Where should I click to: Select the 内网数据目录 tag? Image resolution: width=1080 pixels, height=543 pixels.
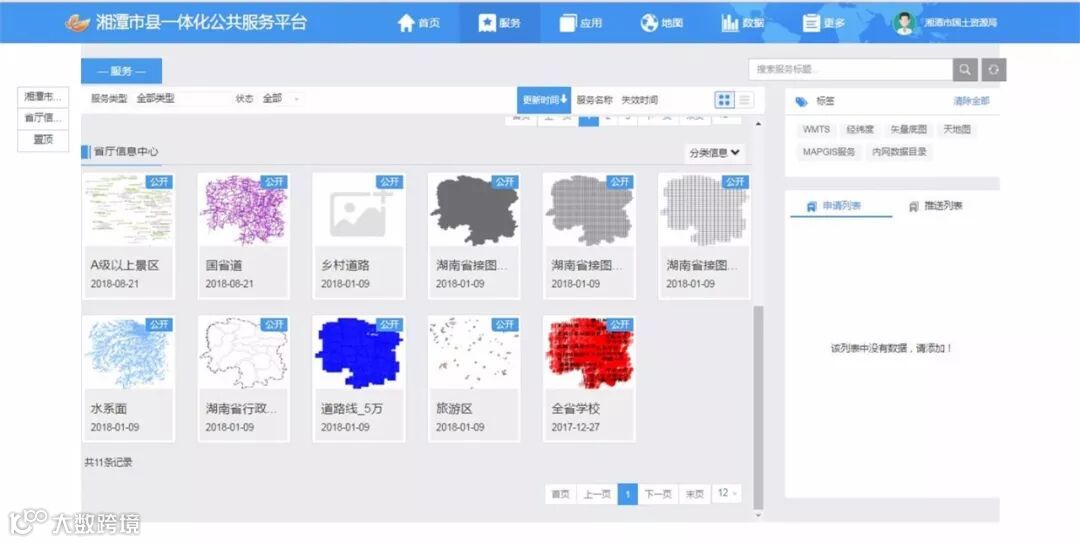click(899, 152)
